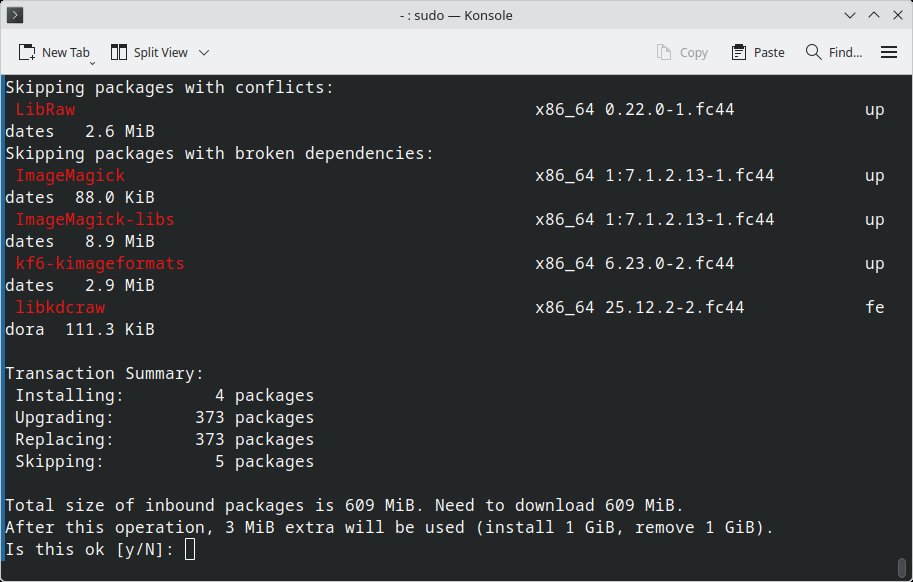Viewport: 913px width, 582px height.
Task: Click the terminal scrollbar handle
Action: point(903,567)
